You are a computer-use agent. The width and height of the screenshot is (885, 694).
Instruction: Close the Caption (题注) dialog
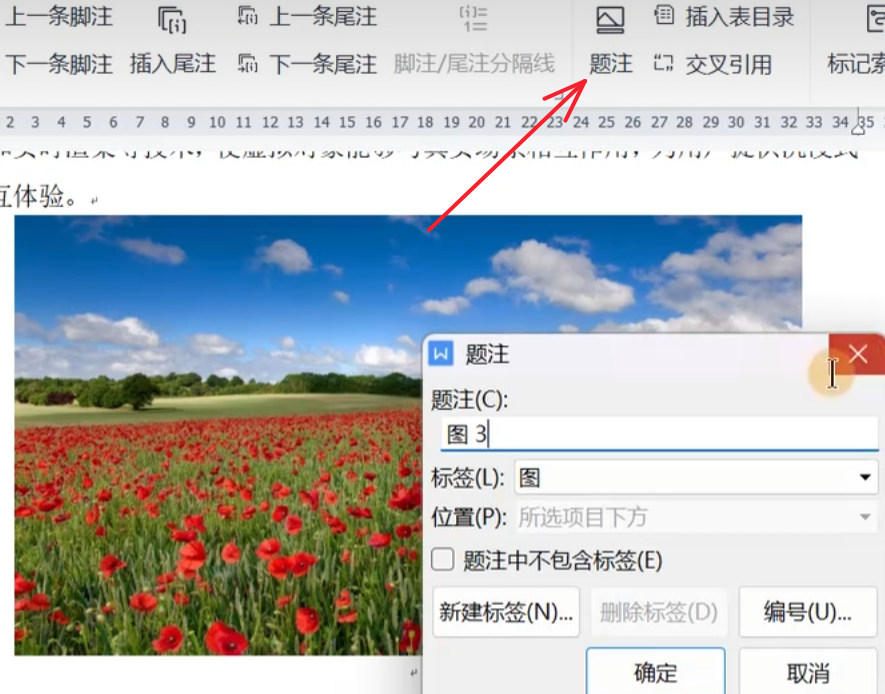[857, 354]
